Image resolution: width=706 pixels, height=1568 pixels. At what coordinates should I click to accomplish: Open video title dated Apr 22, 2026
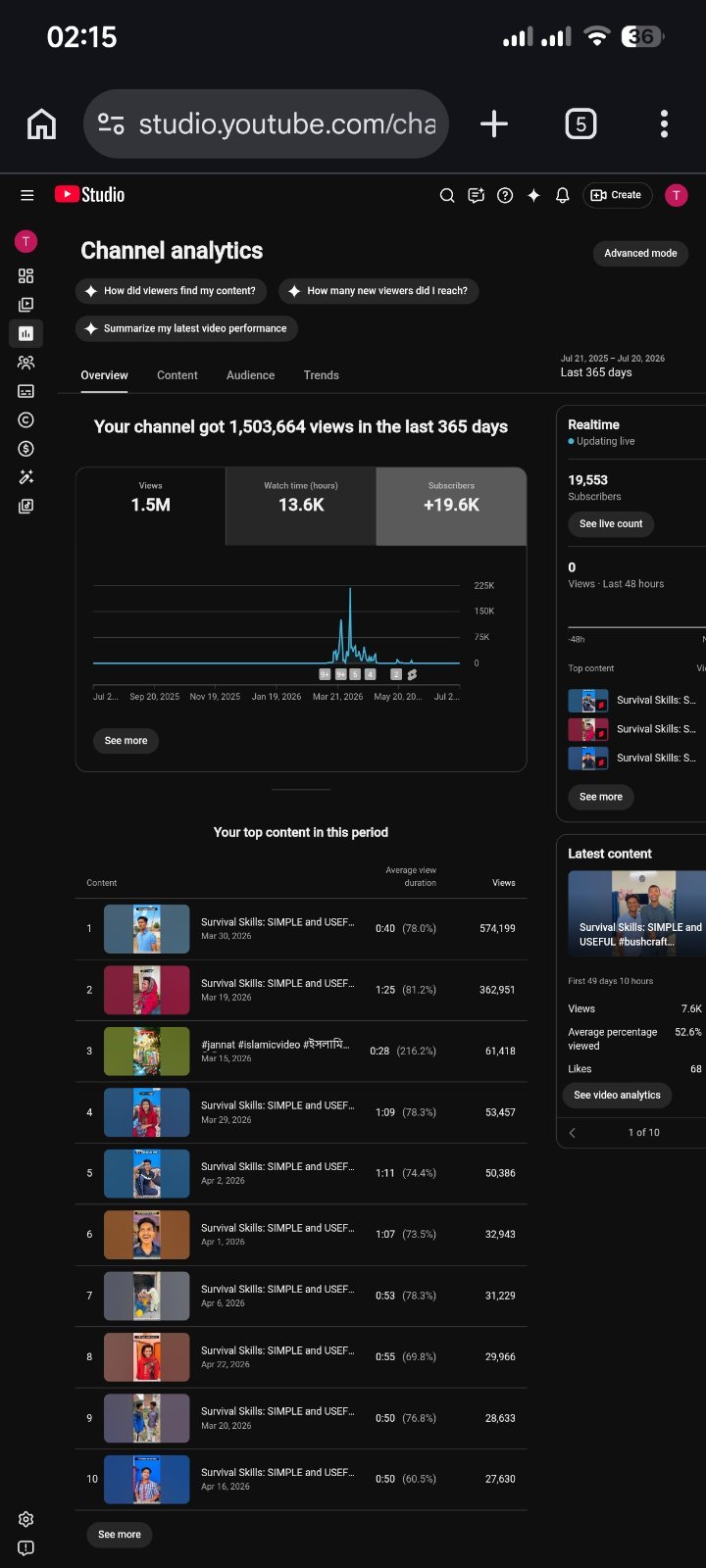(x=277, y=1350)
